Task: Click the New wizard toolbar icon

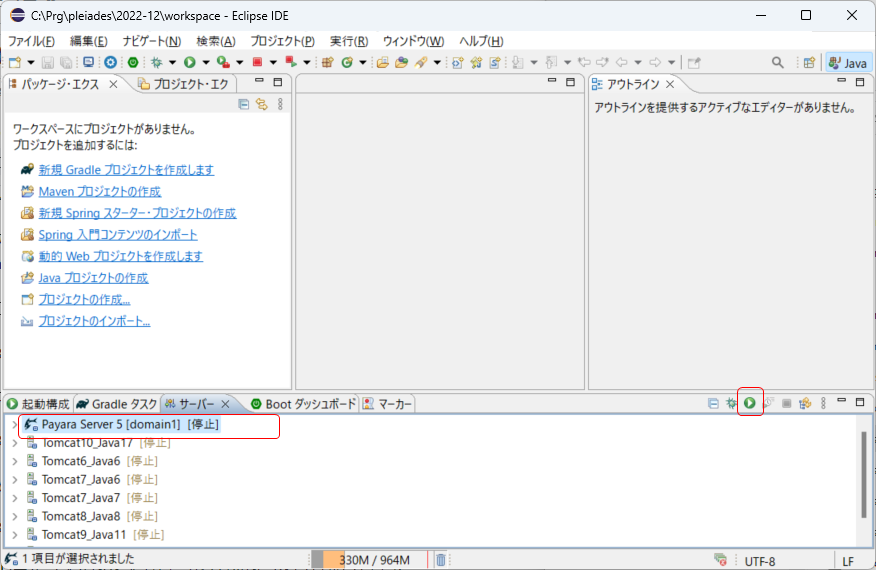Action: (15, 63)
